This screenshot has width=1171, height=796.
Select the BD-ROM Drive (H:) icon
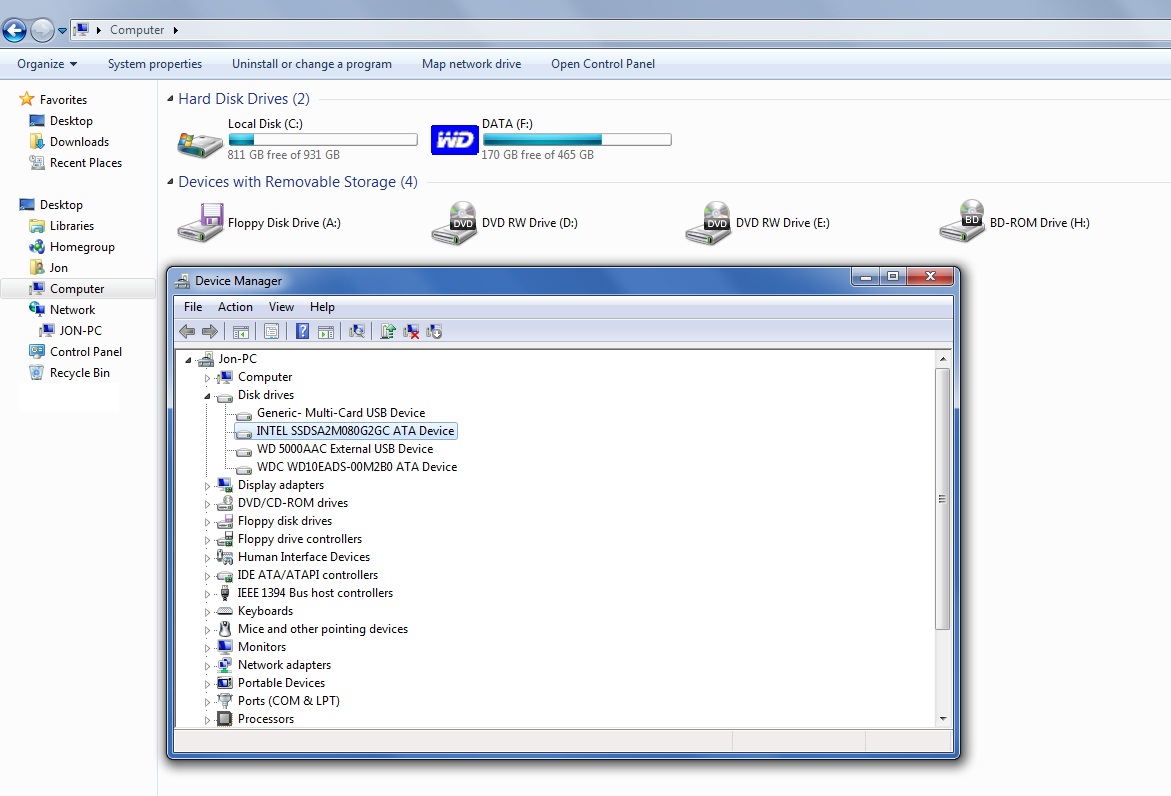coord(962,221)
